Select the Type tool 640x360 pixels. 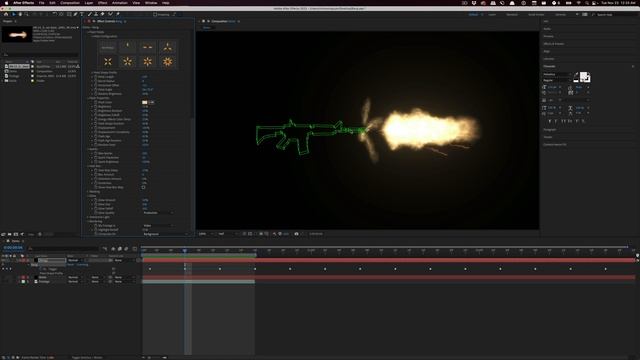tap(82, 14)
